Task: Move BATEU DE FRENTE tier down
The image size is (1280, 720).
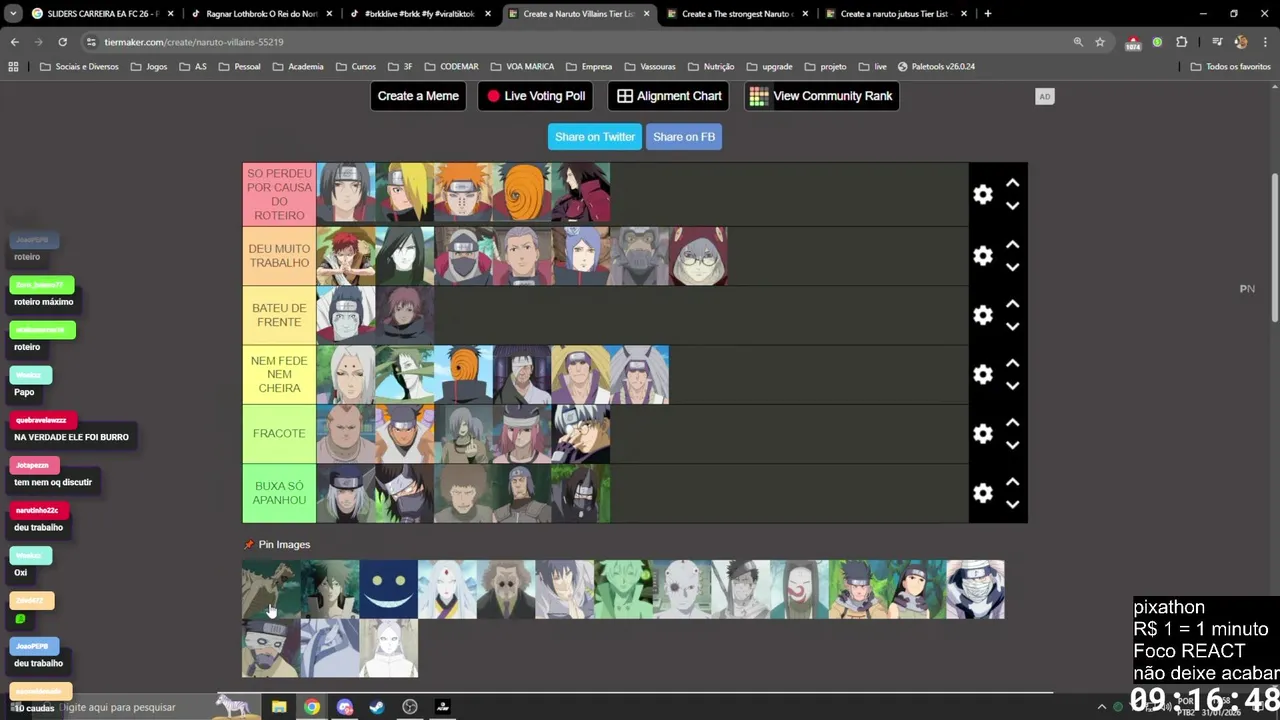Action: coord(1012,326)
